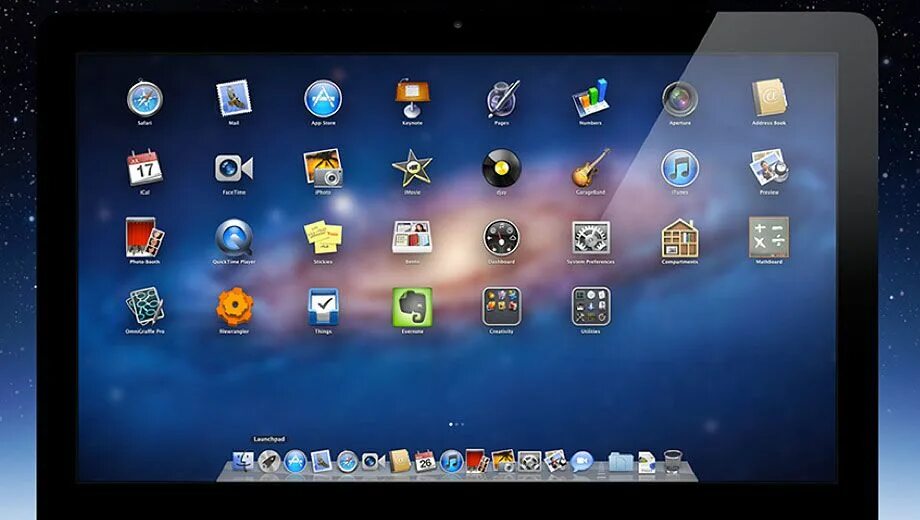
Task: Open the Pages app
Action: [x=502, y=98]
